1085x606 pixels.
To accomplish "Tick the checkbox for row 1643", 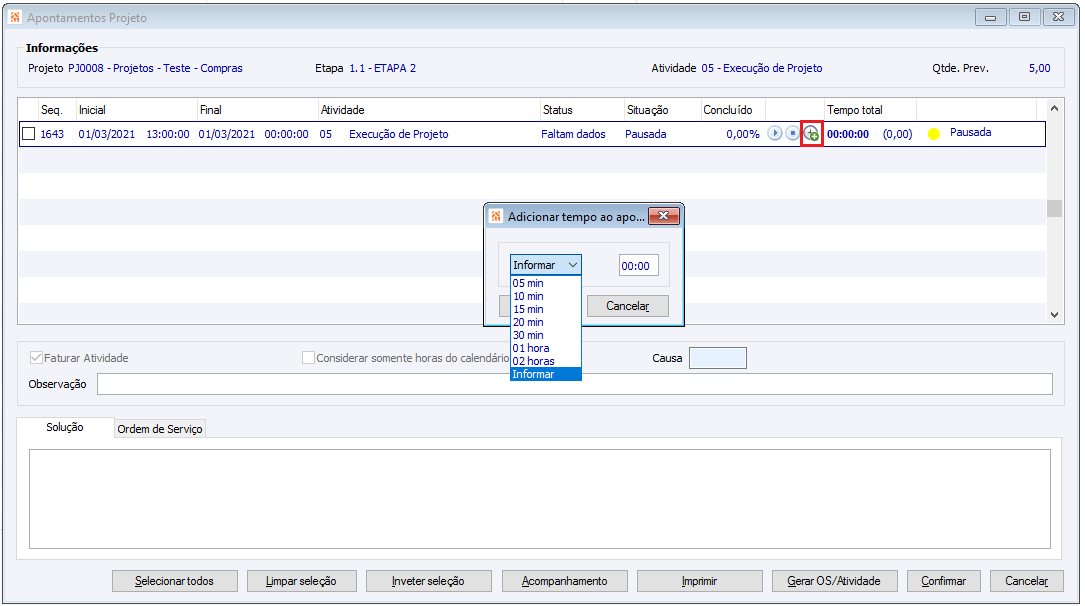I will [28, 134].
